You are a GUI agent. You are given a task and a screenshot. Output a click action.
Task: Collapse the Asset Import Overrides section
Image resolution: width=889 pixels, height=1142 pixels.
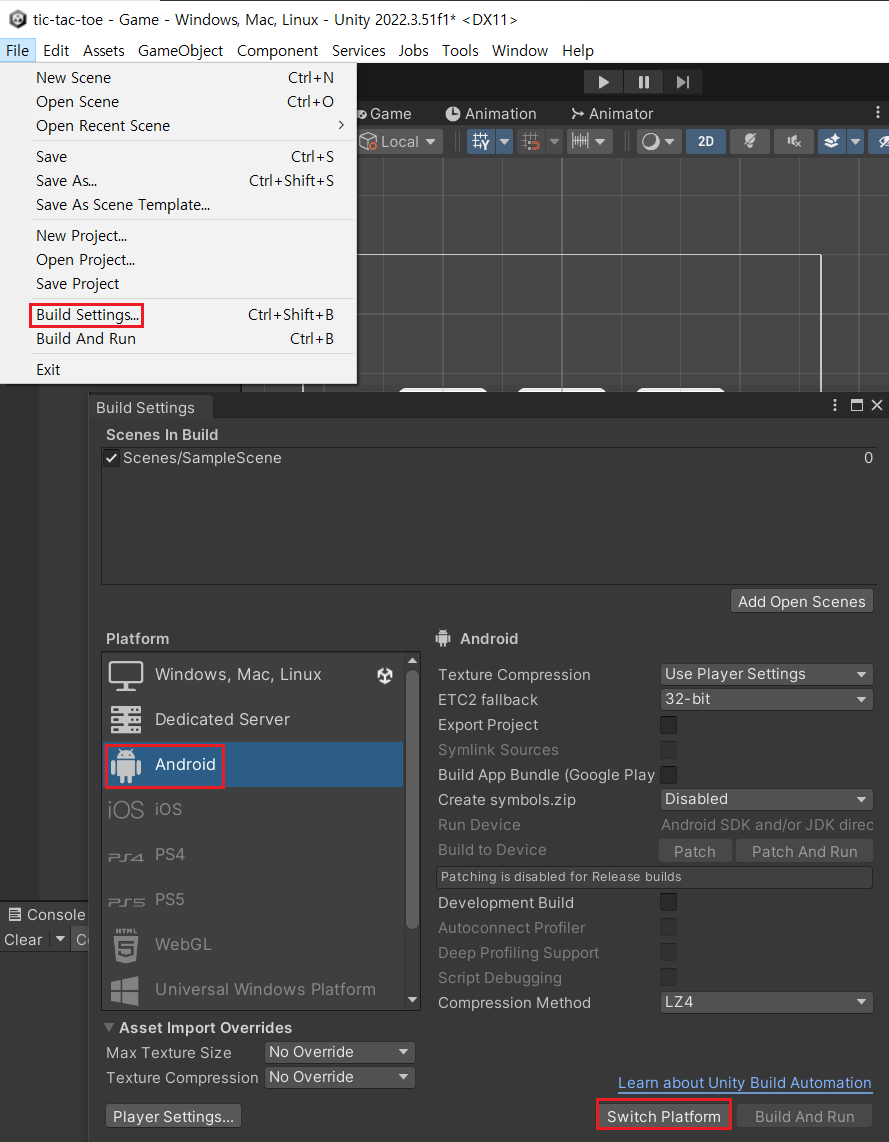tap(109, 1028)
